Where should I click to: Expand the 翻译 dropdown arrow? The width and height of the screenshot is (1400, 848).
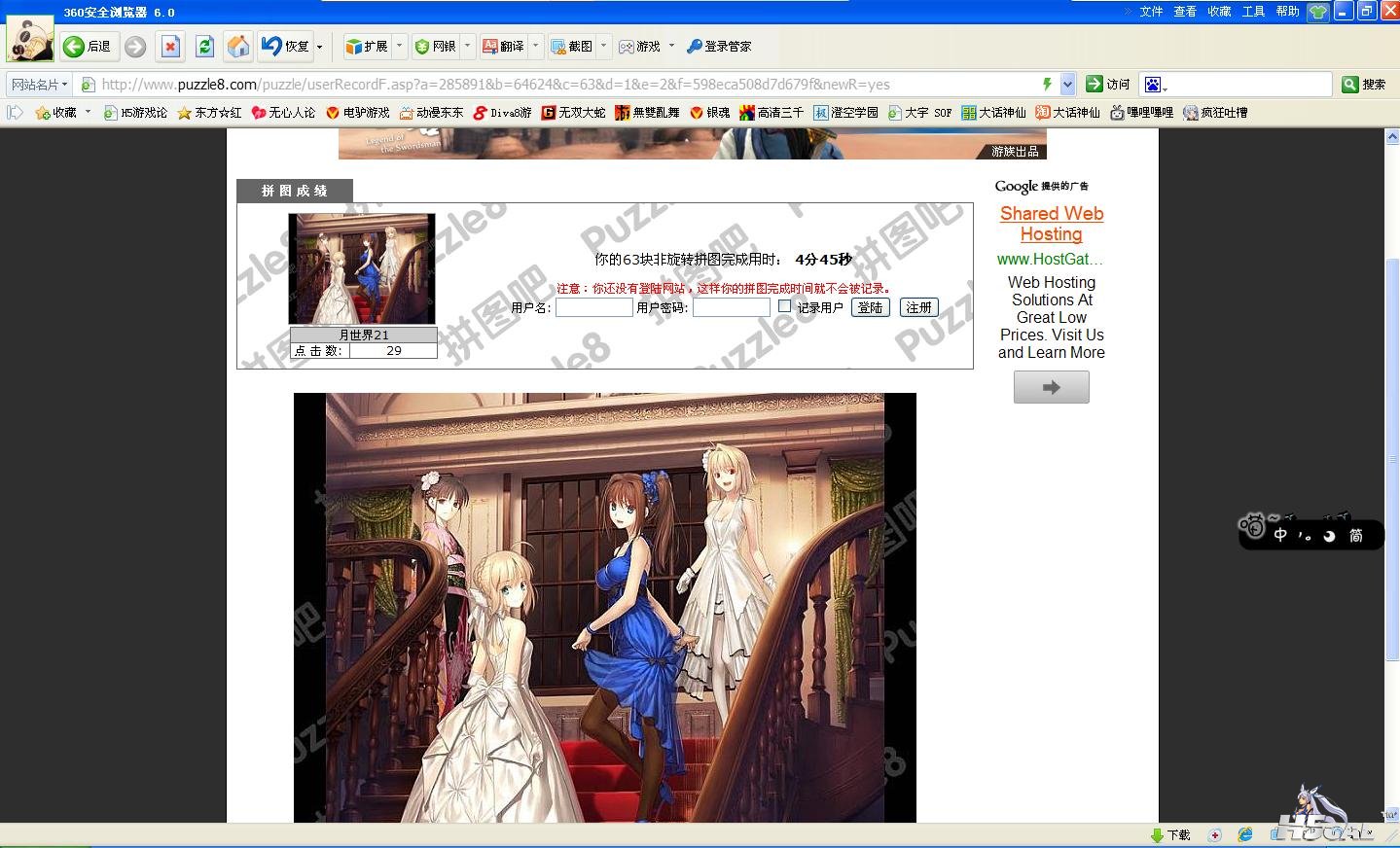[536, 46]
